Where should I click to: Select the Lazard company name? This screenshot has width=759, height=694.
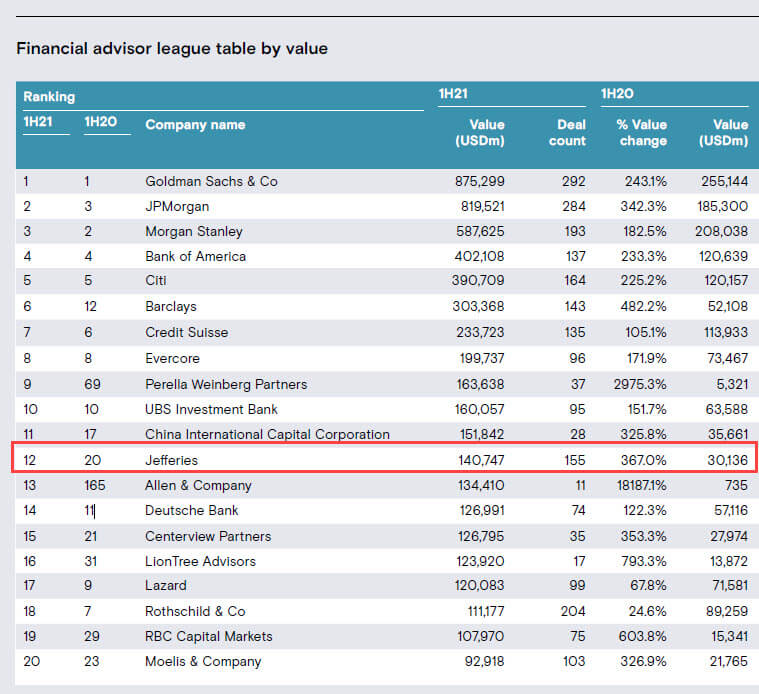(x=166, y=586)
